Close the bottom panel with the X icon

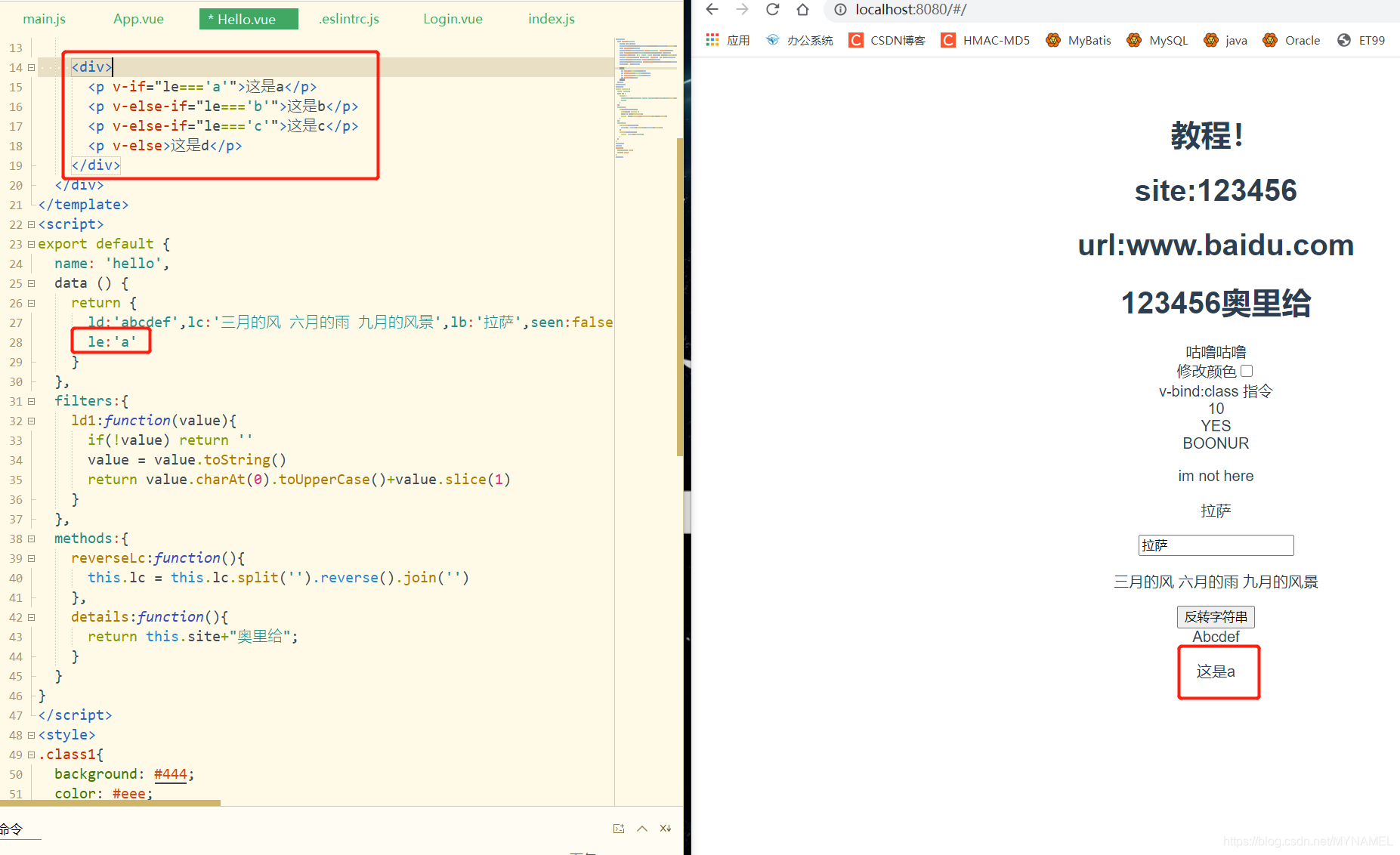pyautogui.click(x=666, y=829)
